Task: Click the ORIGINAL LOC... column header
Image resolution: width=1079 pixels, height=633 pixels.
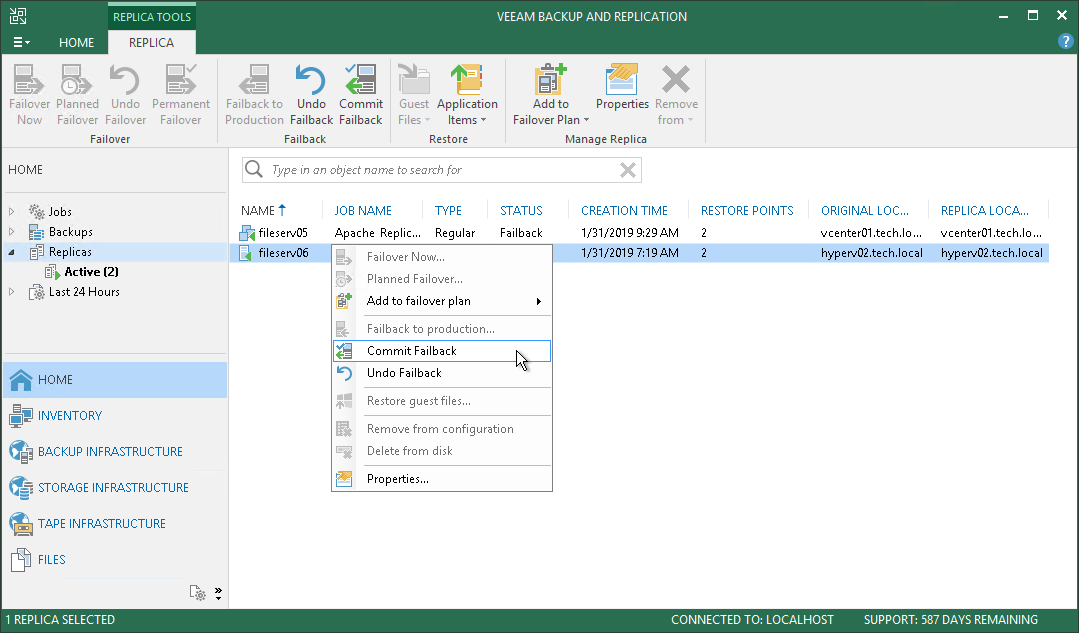Action: [864, 211]
